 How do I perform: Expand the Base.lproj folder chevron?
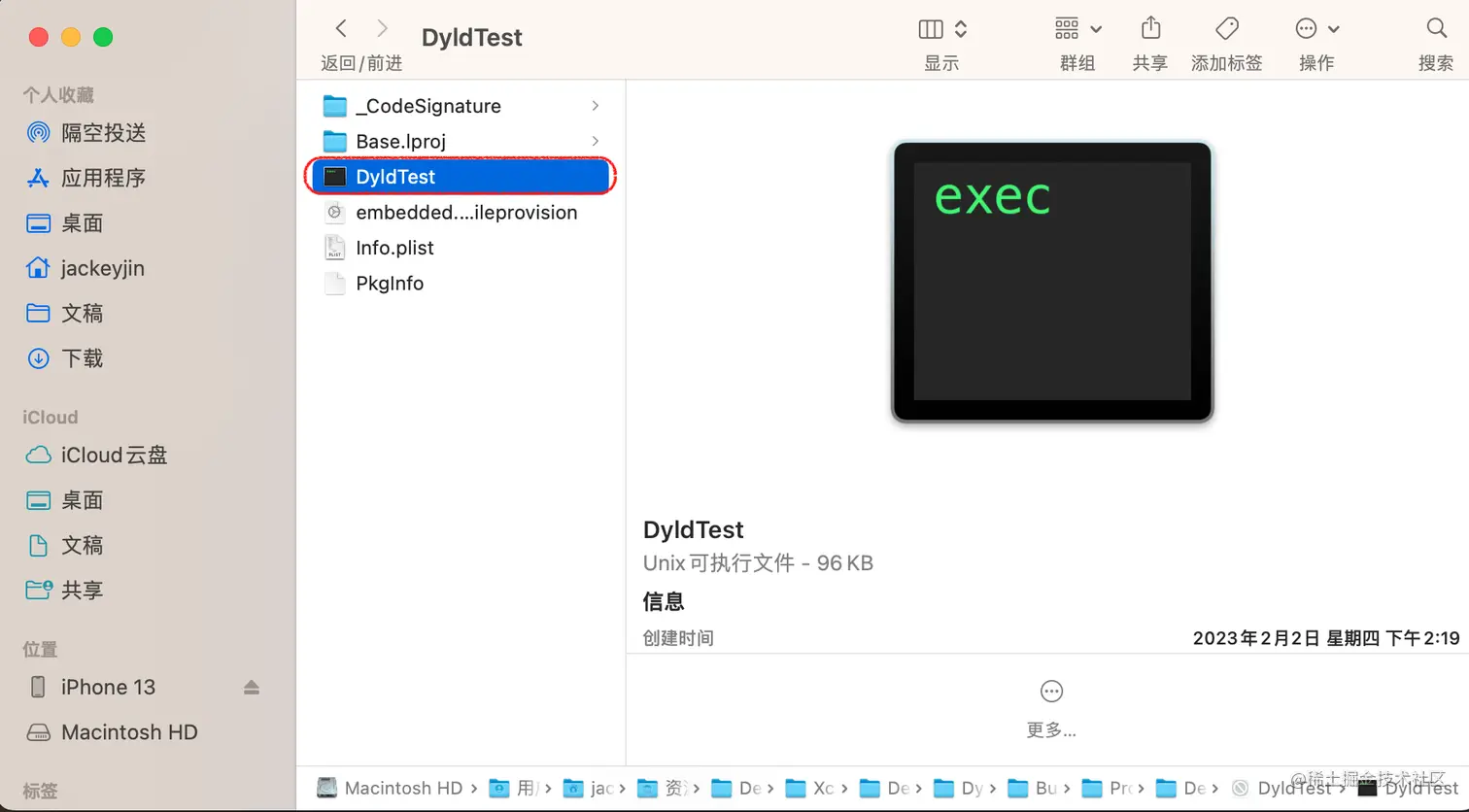pyautogui.click(x=595, y=141)
